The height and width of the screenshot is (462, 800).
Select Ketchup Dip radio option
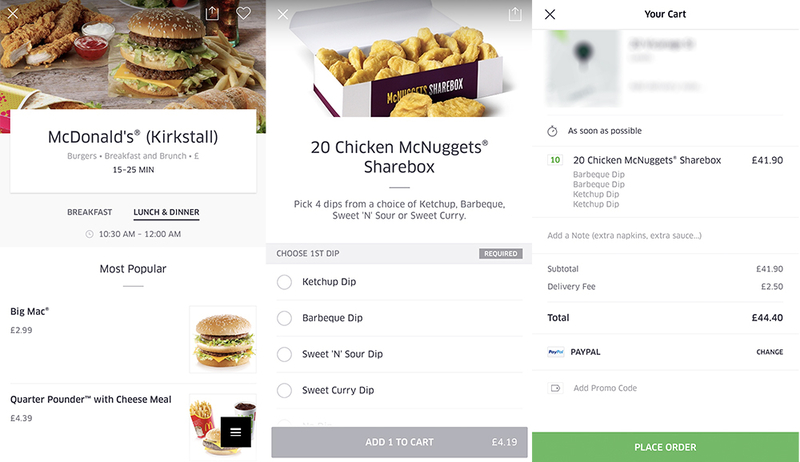[284, 282]
